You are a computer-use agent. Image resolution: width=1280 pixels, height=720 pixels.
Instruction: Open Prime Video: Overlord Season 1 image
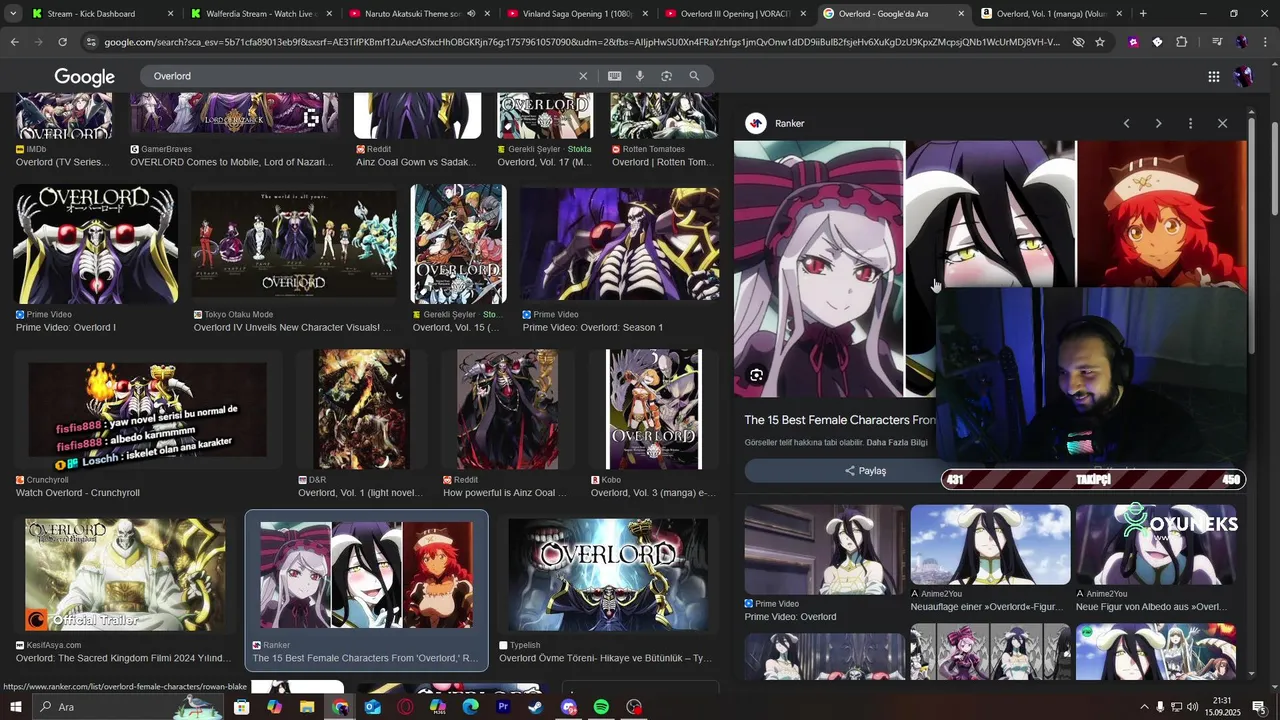pyautogui.click(x=619, y=244)
